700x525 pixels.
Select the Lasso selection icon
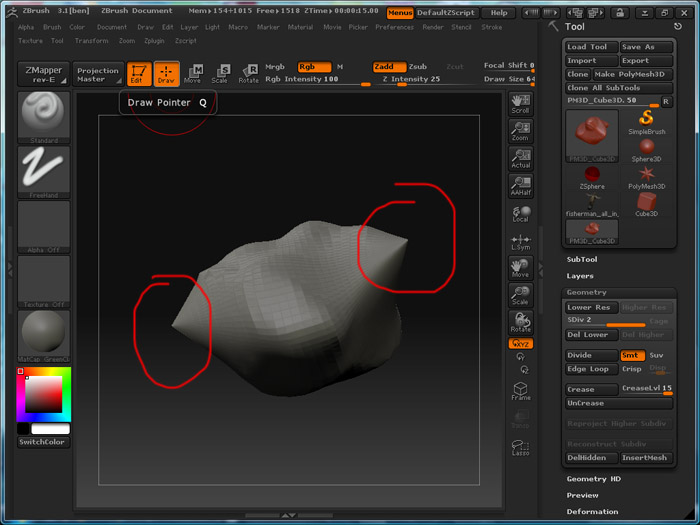(520, 446)
